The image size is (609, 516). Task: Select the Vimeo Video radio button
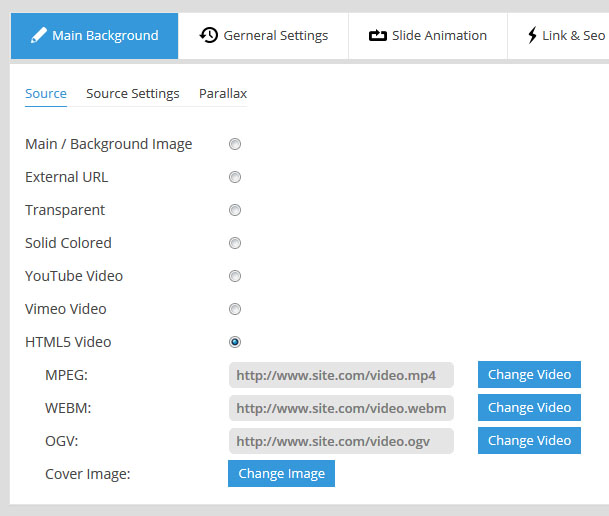[x=235, y=309]
